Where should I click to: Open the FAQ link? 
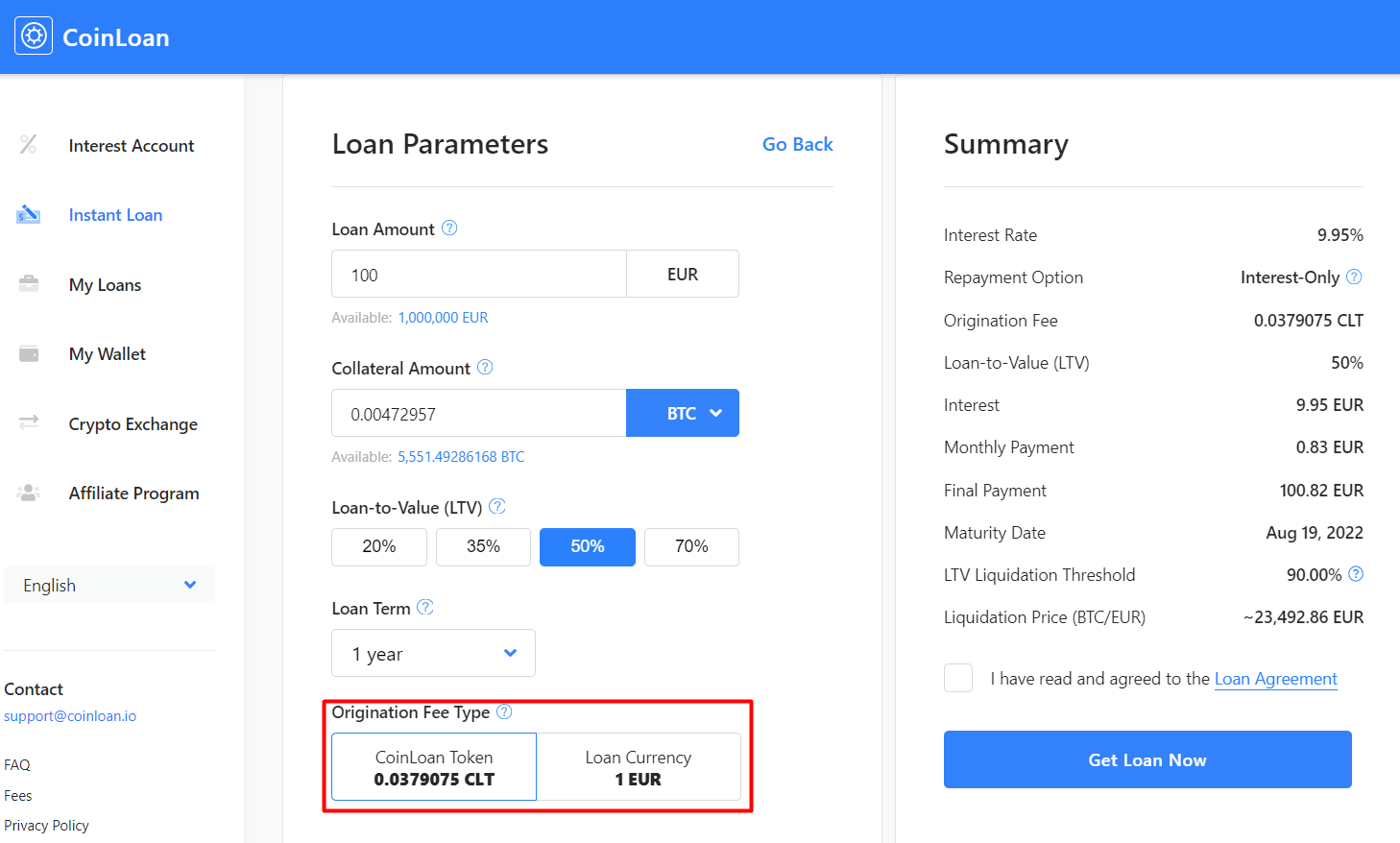pyautogui.click(x=17, y=765)
